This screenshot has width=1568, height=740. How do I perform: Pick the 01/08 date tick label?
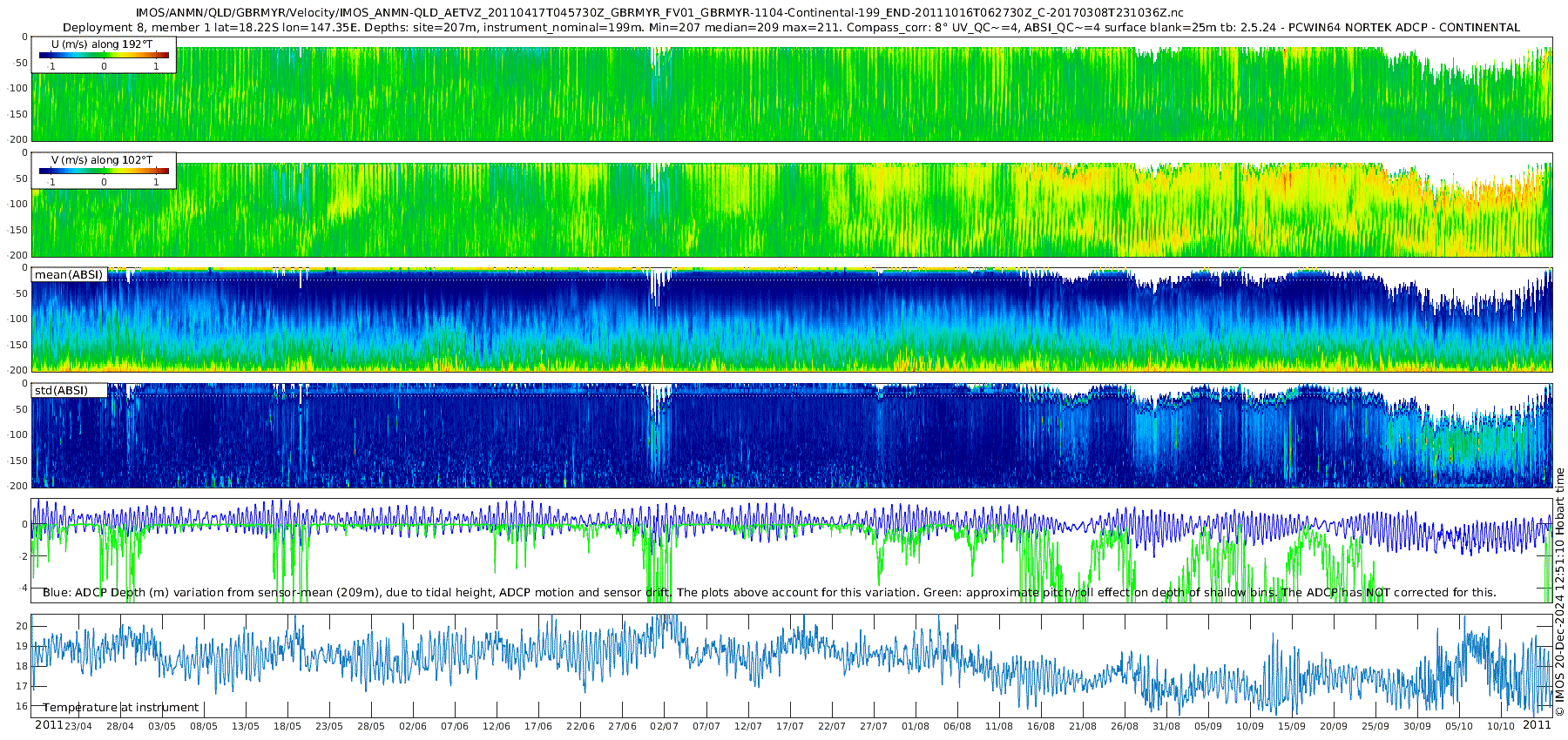click(x=915, y=726)
